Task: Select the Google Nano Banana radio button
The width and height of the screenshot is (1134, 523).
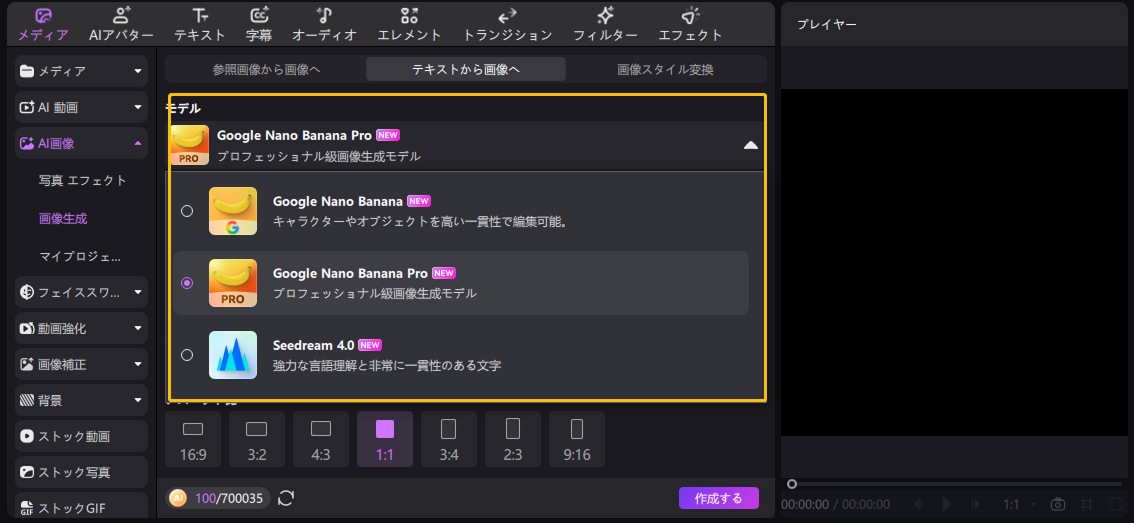Action: [x=187, y=211]
